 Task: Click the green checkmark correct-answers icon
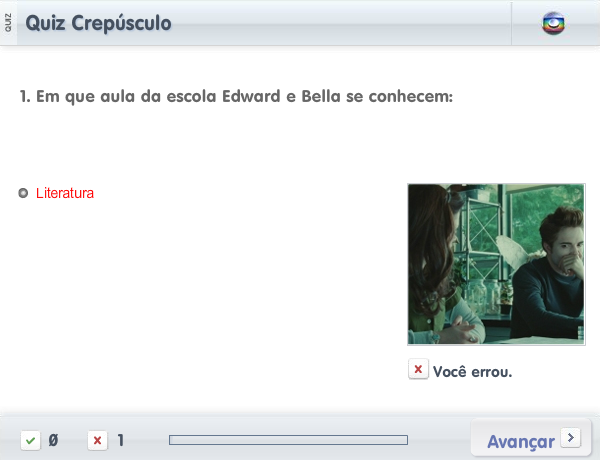[x=31, y=440]
